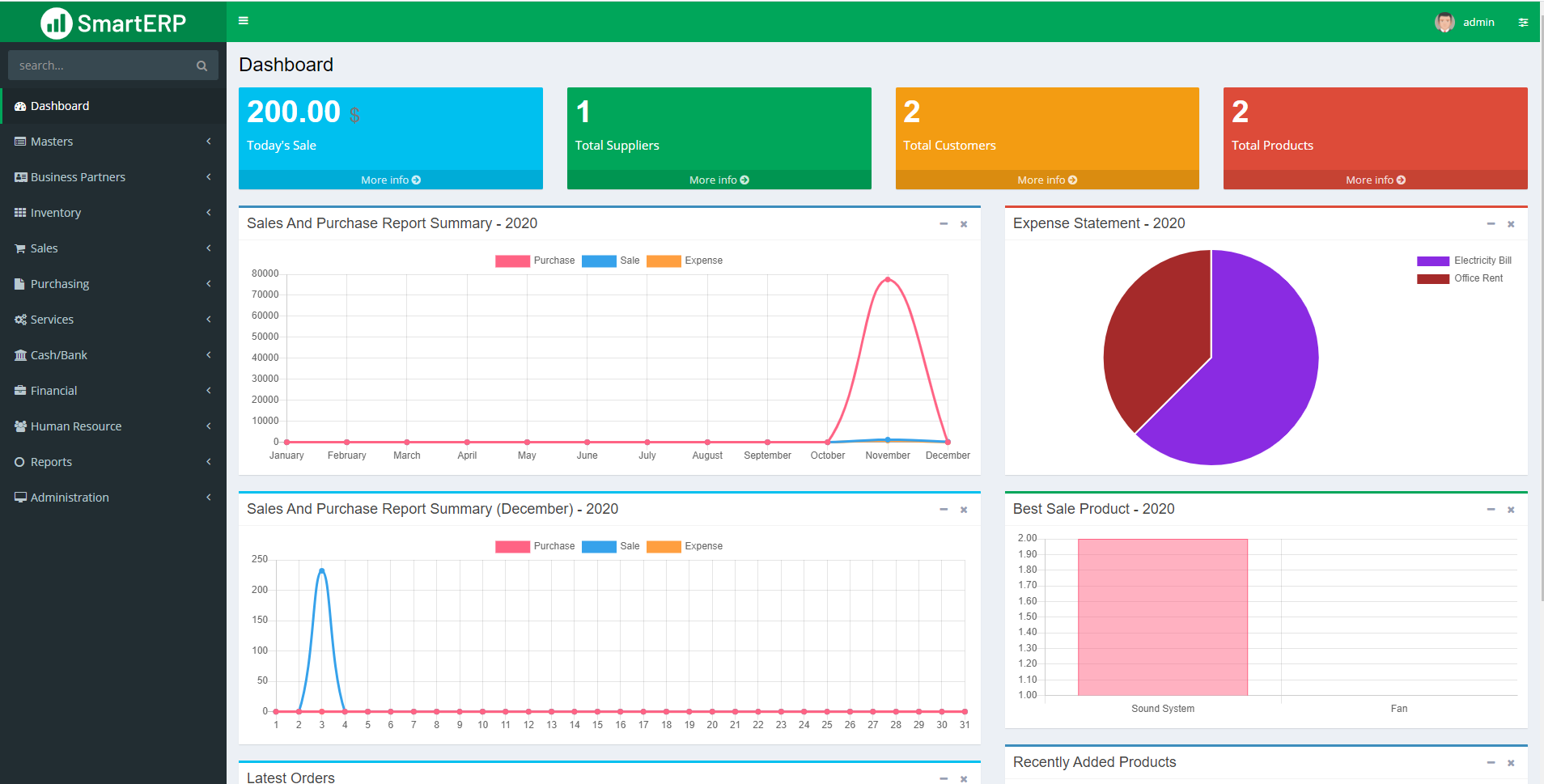
Task: Open Cash/Bank via the bank icon
Action: click(x=20, y=354)
